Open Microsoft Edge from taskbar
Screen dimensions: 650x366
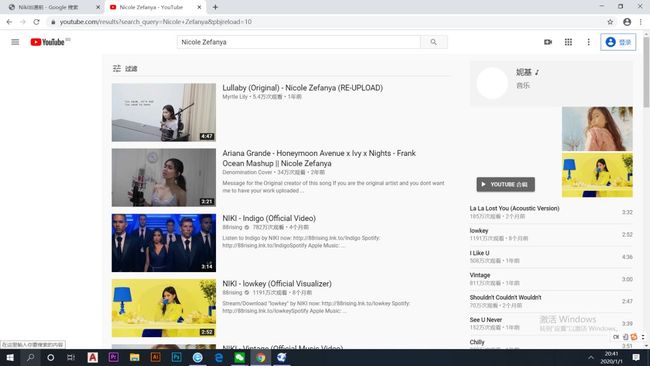(x=218, y=357)
